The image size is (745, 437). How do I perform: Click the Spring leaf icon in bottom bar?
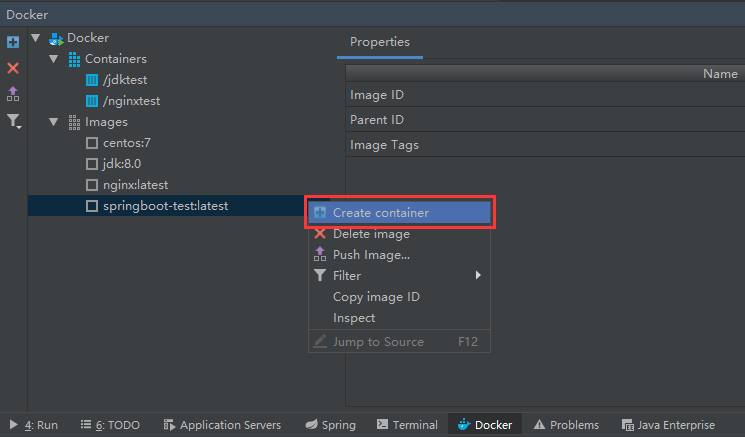tap(312, 424)
